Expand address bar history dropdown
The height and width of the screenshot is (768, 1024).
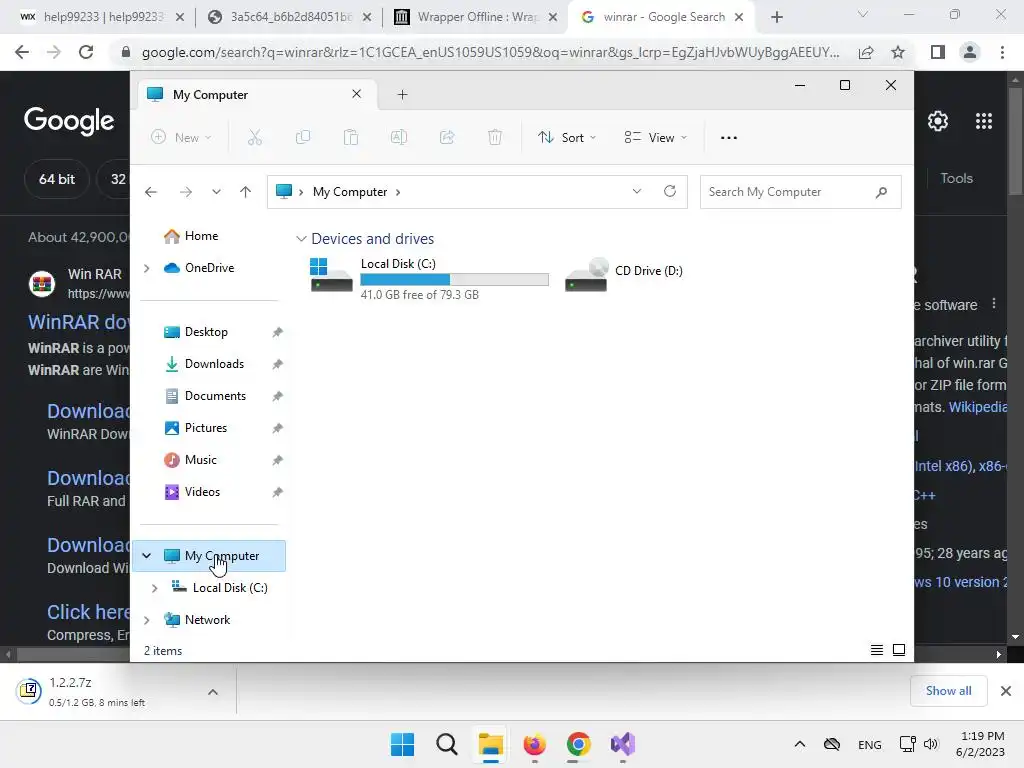pyautogui.click(x=637, y=191)
